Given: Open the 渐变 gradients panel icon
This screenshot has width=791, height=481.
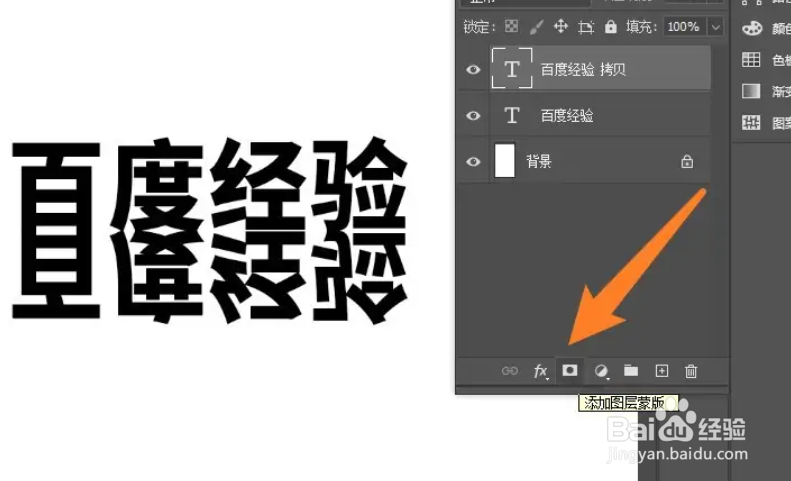Looking at the screenshot, I should point(751,91).
